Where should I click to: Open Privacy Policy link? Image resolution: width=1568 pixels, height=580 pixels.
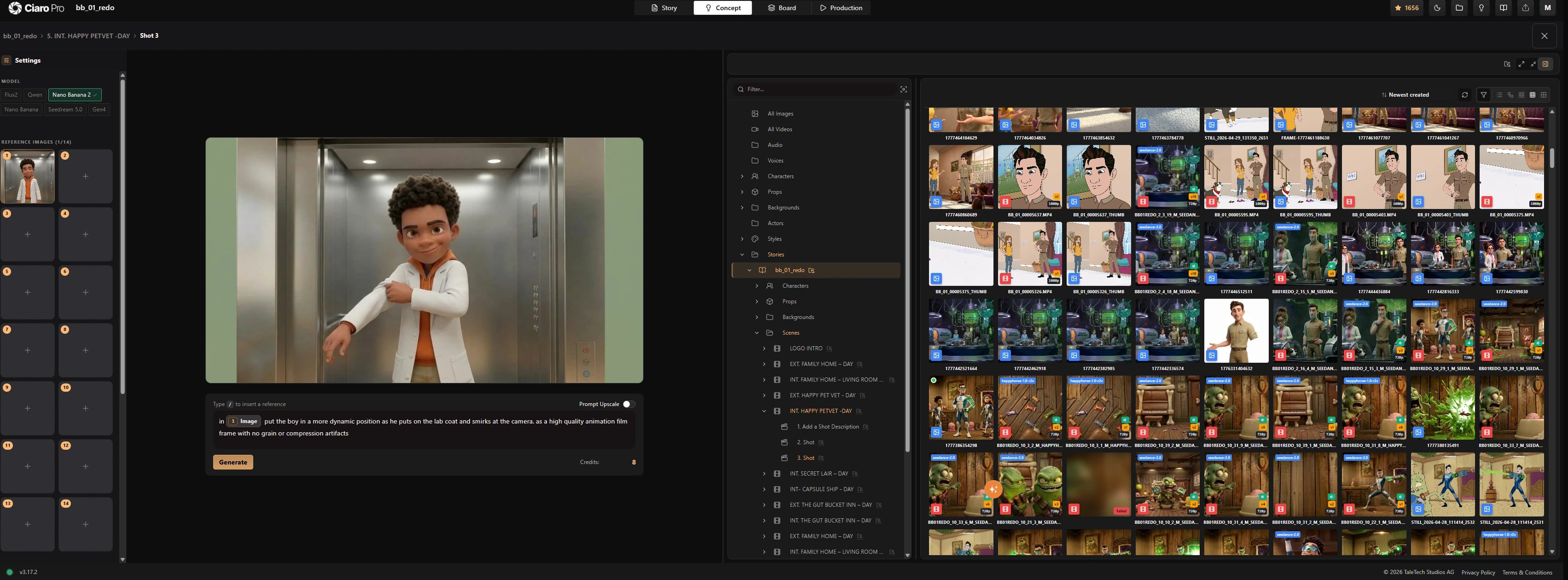point(1478,573)
